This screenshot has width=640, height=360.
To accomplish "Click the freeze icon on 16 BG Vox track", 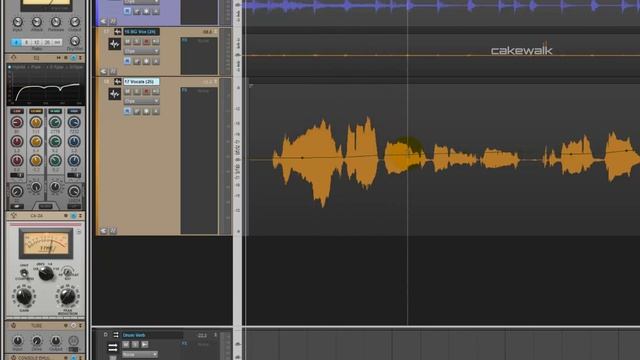I will pos(146,61).
